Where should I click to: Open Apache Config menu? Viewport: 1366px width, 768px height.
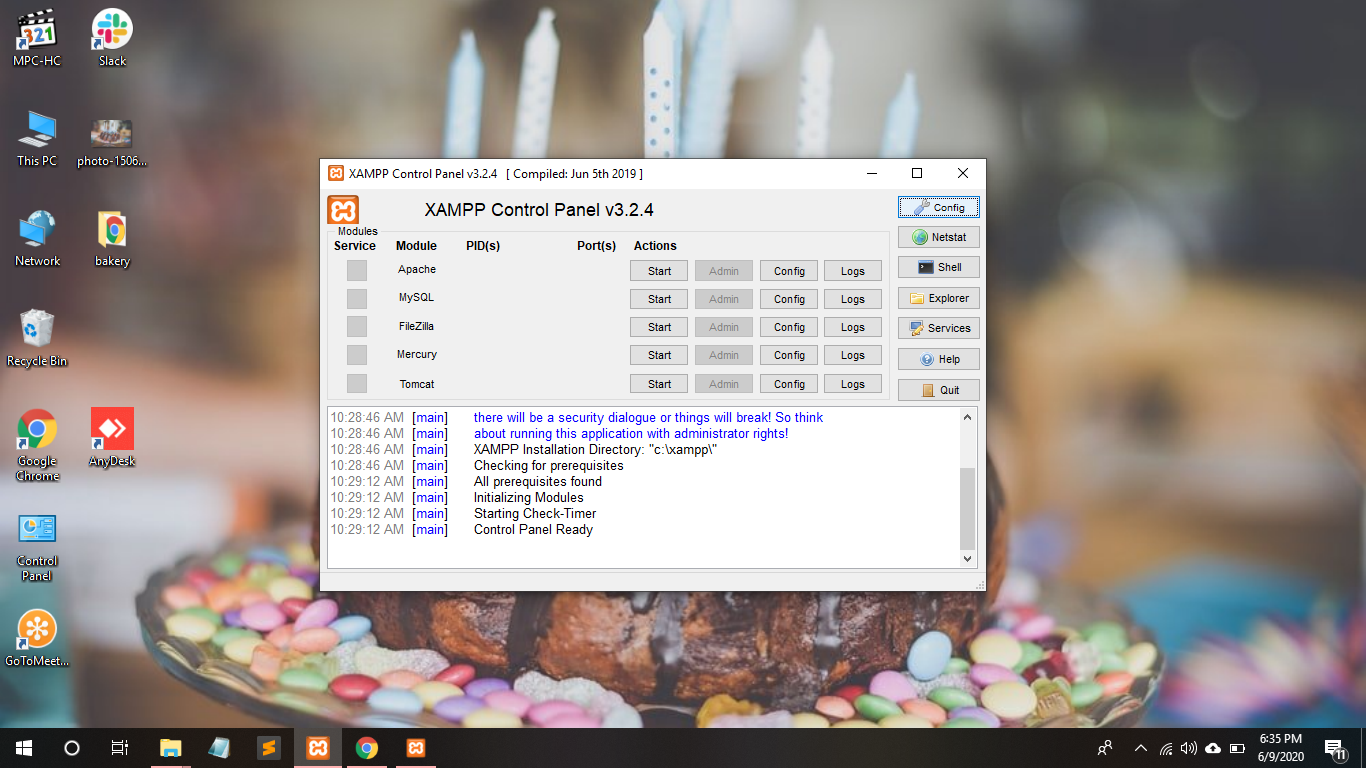[x=789, y=271]
